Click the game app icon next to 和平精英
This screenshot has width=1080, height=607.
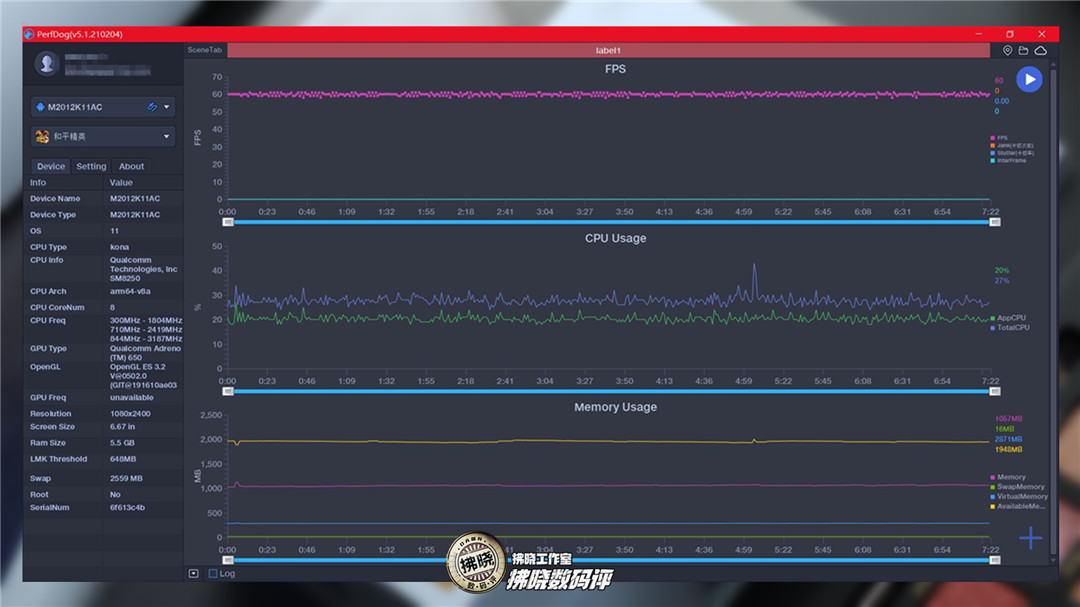pyautogui.click(x=42, y=136)
